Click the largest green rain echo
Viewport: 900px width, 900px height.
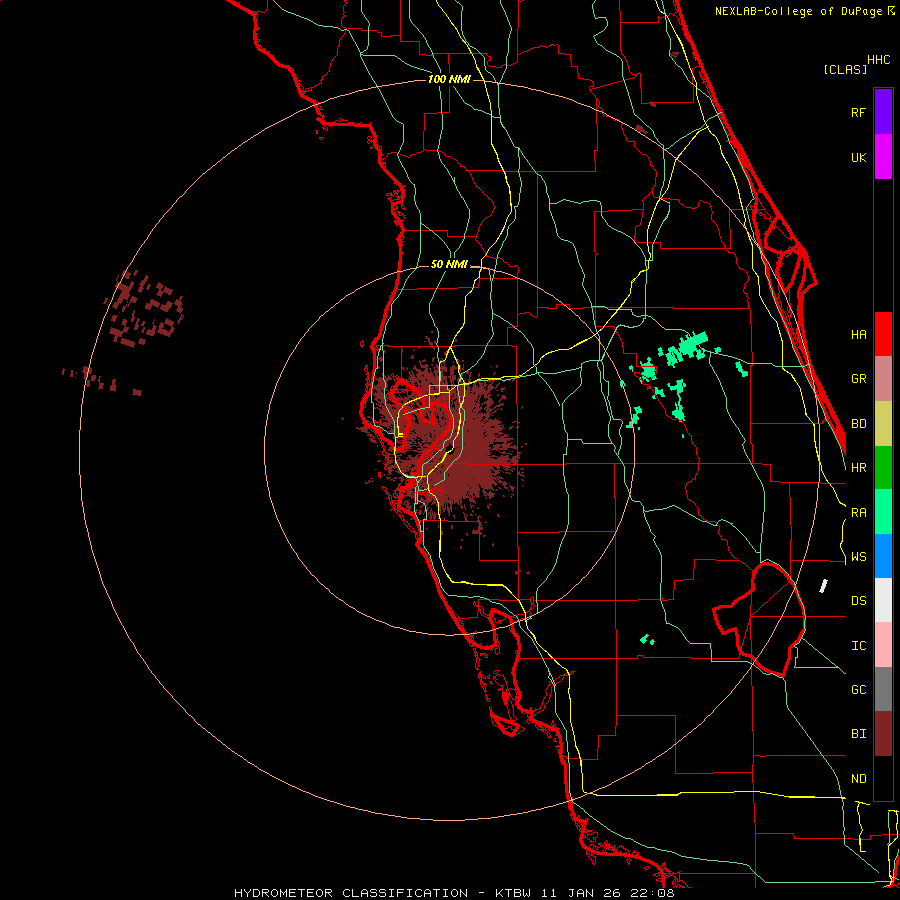click(x=686, y=348)
